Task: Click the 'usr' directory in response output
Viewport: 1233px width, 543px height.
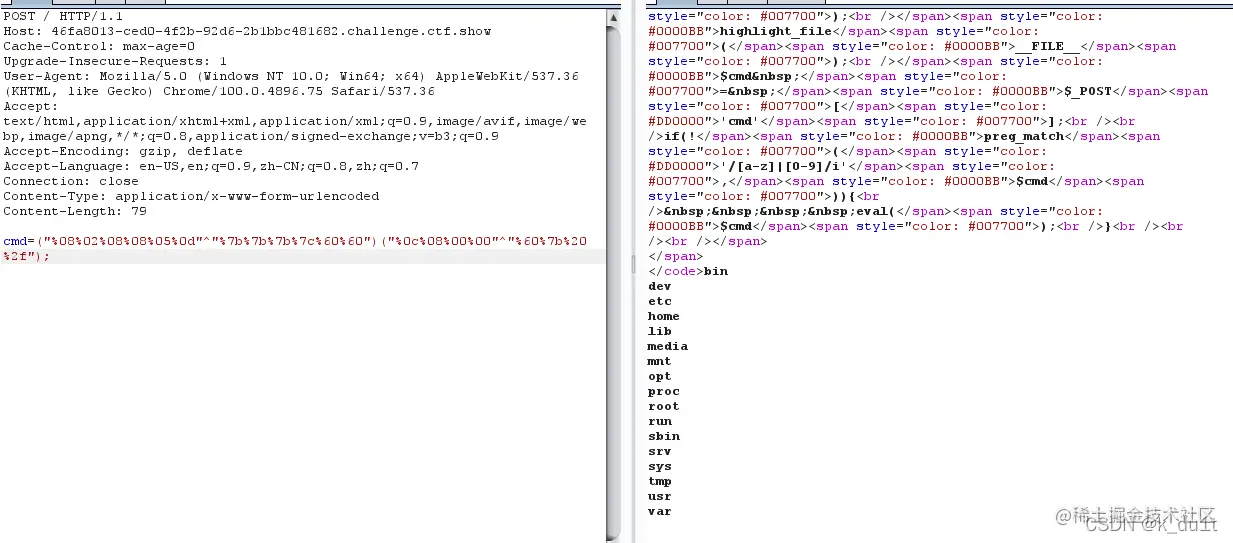Action: click(660, 496)
